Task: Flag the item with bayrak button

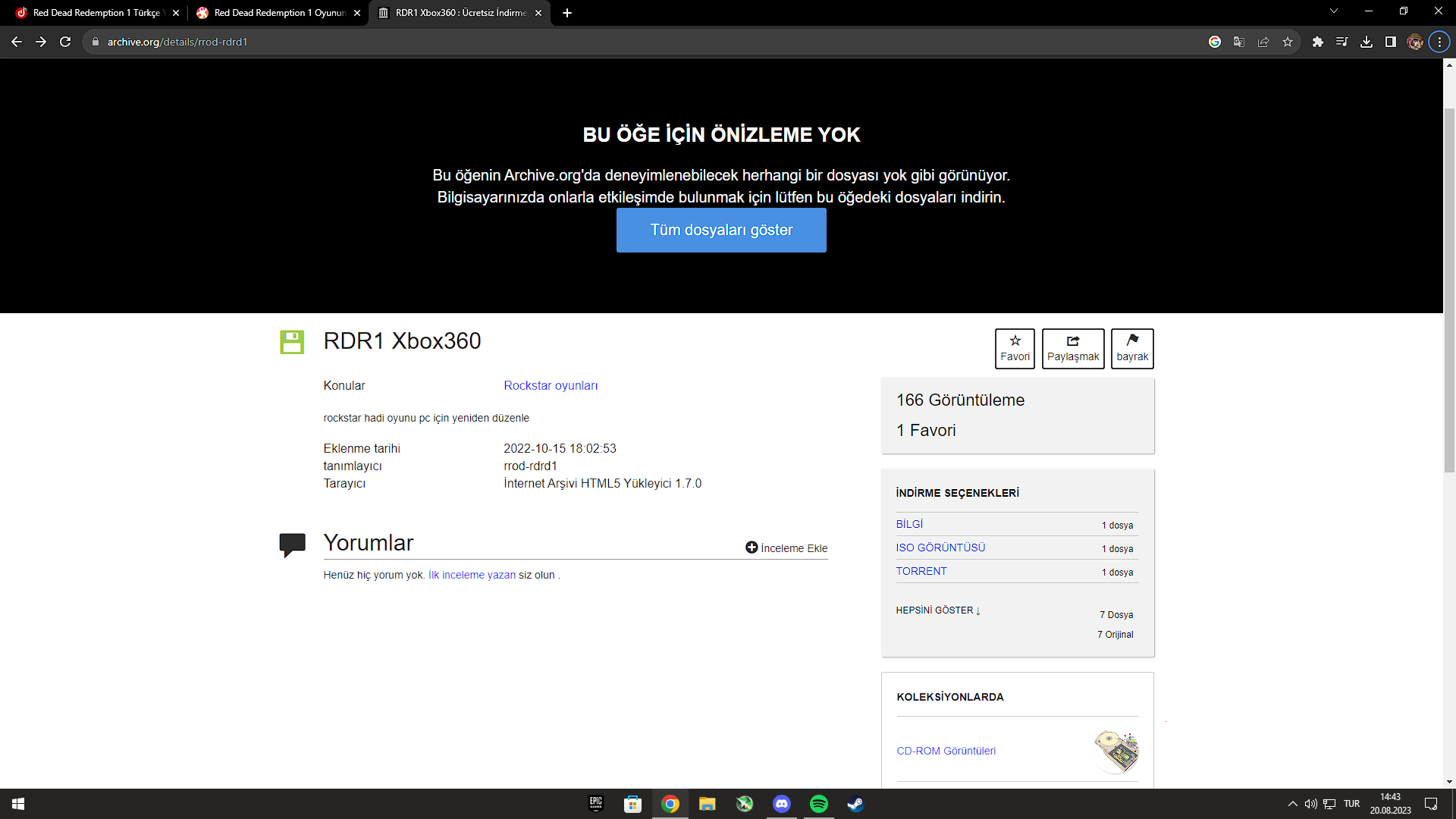Action: click(1132, 349)
